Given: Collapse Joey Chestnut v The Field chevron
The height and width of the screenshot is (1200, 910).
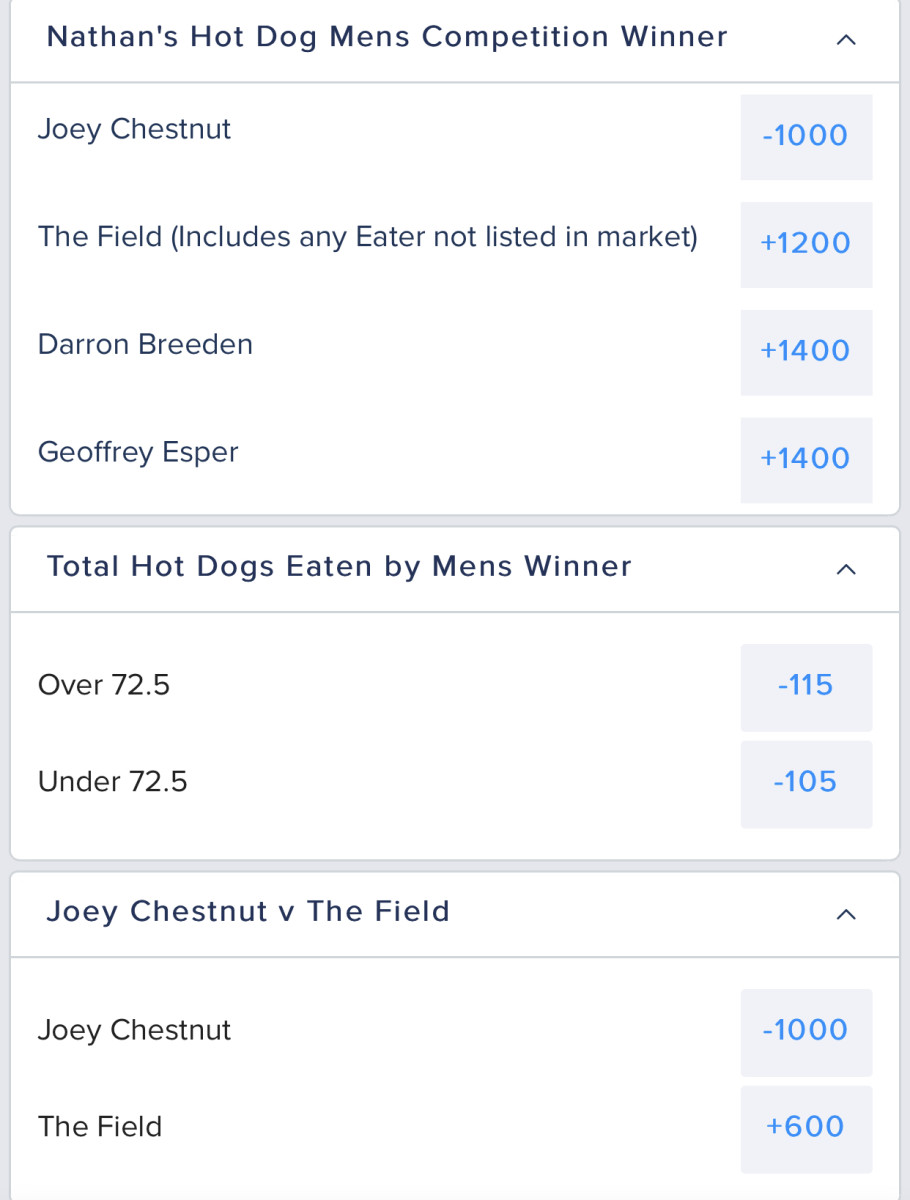Looking at the screenshot, I should (x=846, y=914).
